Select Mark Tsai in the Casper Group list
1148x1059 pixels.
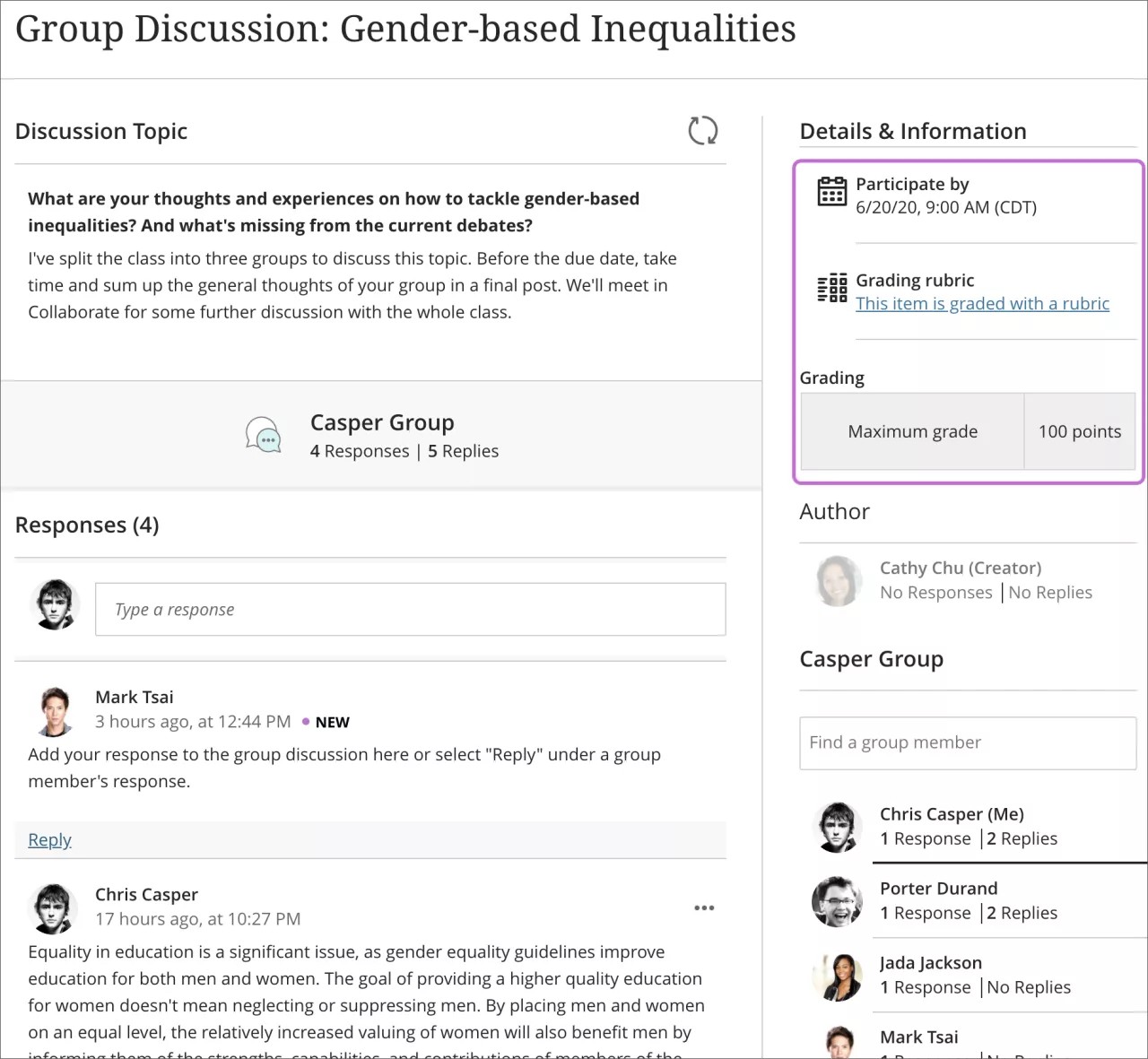click(918, 1037)
